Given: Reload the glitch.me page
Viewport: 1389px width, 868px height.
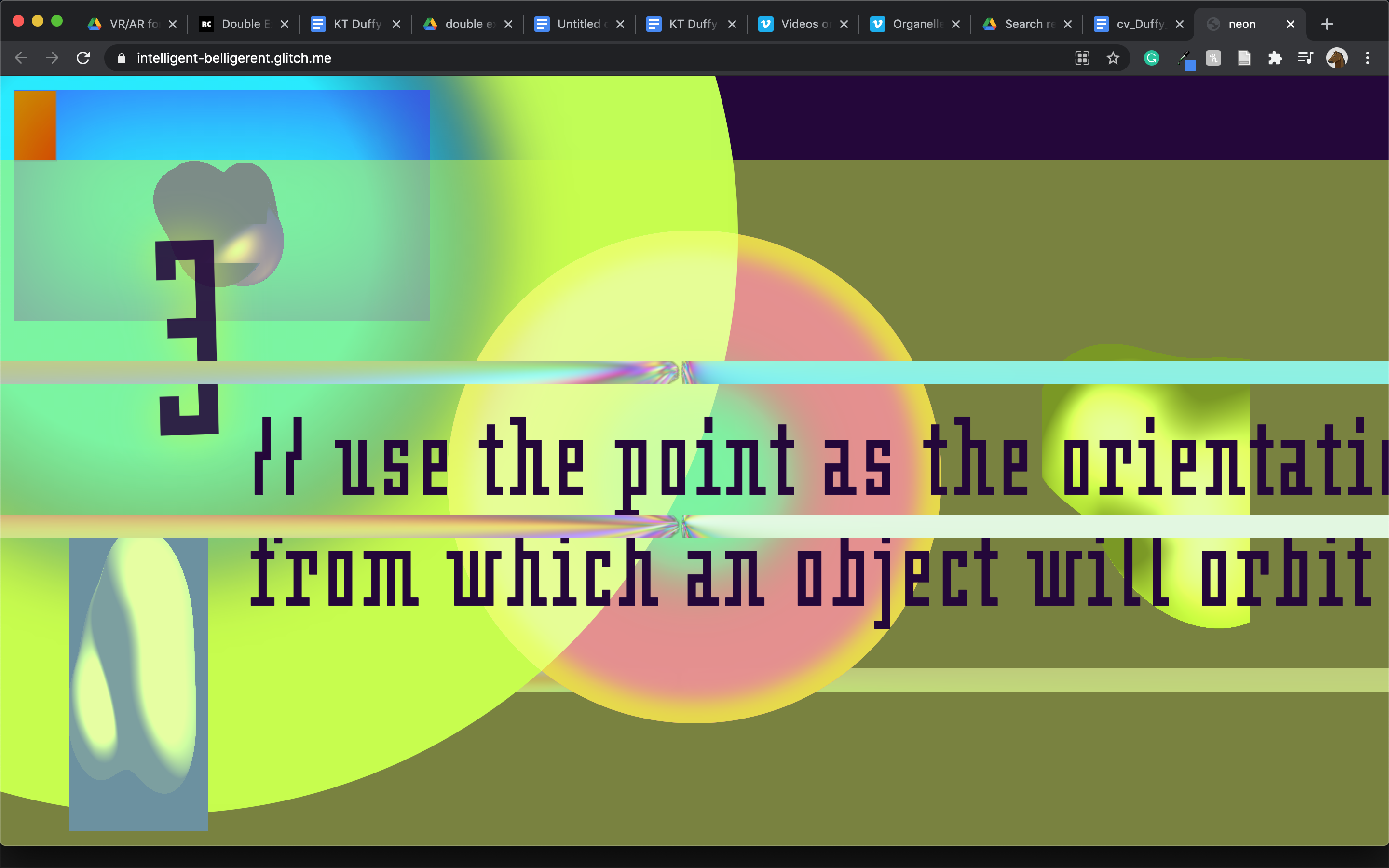Looking at the screenshot, I should click(x=83, y=58).
